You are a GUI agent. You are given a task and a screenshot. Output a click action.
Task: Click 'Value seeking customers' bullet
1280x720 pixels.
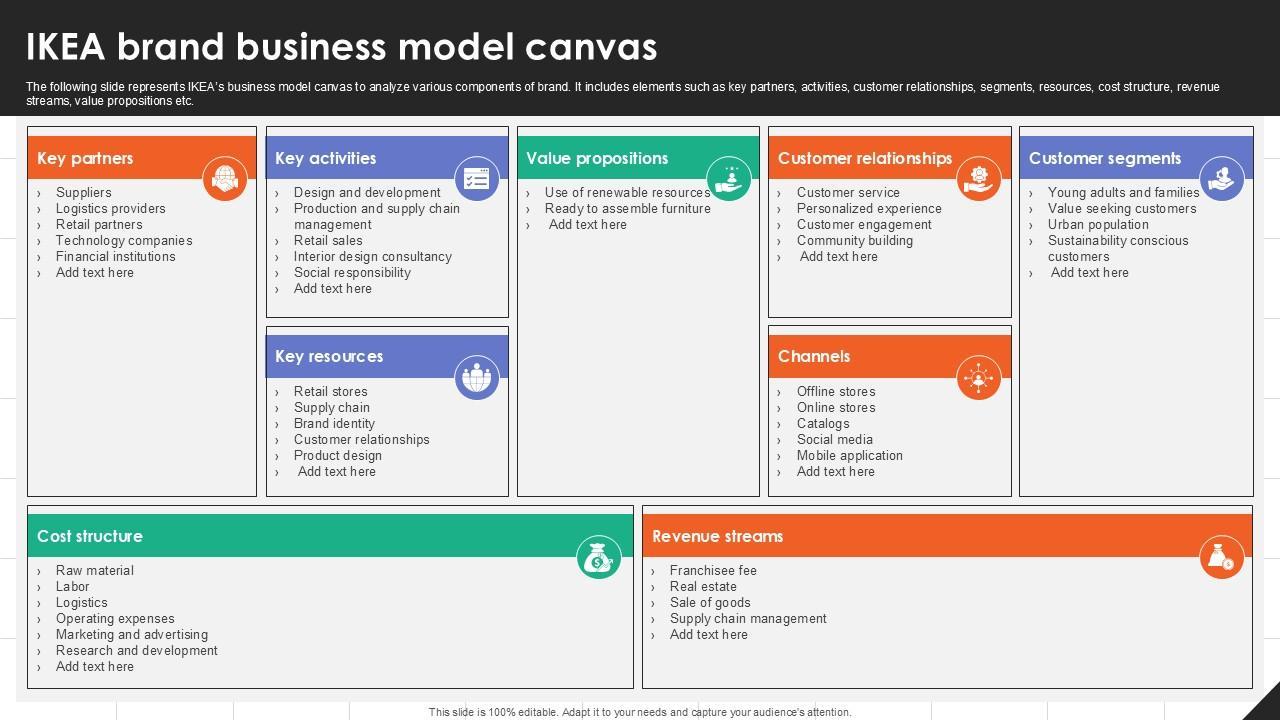[x=1122, y=208]
